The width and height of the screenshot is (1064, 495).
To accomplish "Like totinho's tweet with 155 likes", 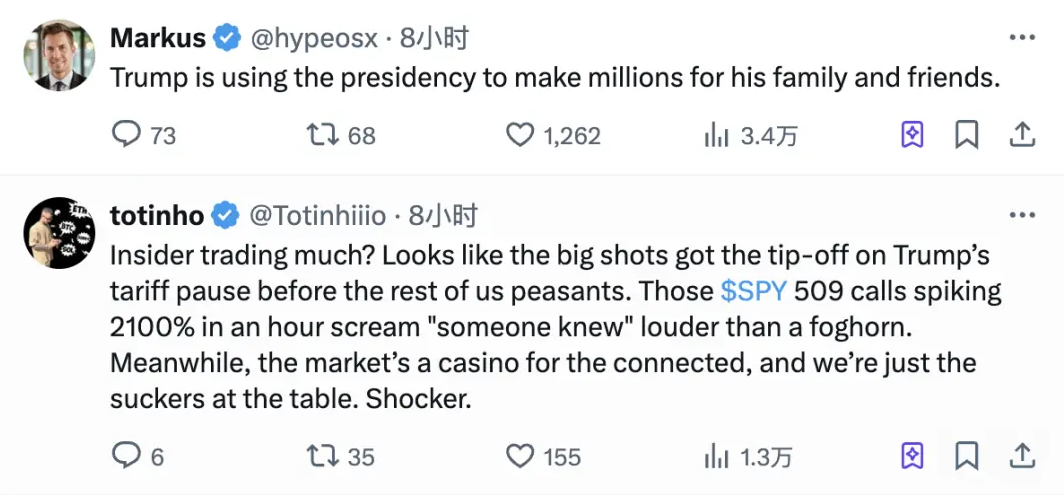I will click(520, 456).
